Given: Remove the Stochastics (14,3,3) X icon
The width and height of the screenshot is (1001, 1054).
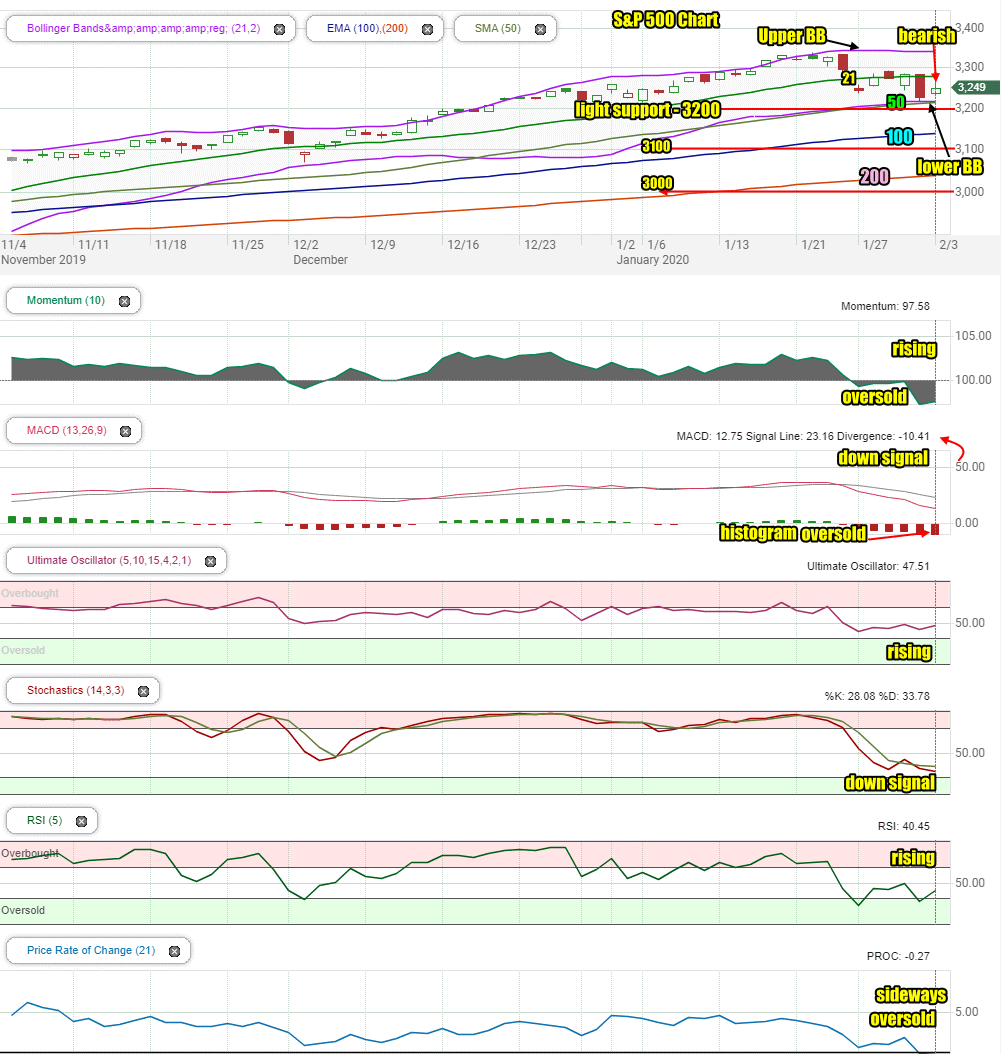Looking at the screenshot, I should (144, 691).
